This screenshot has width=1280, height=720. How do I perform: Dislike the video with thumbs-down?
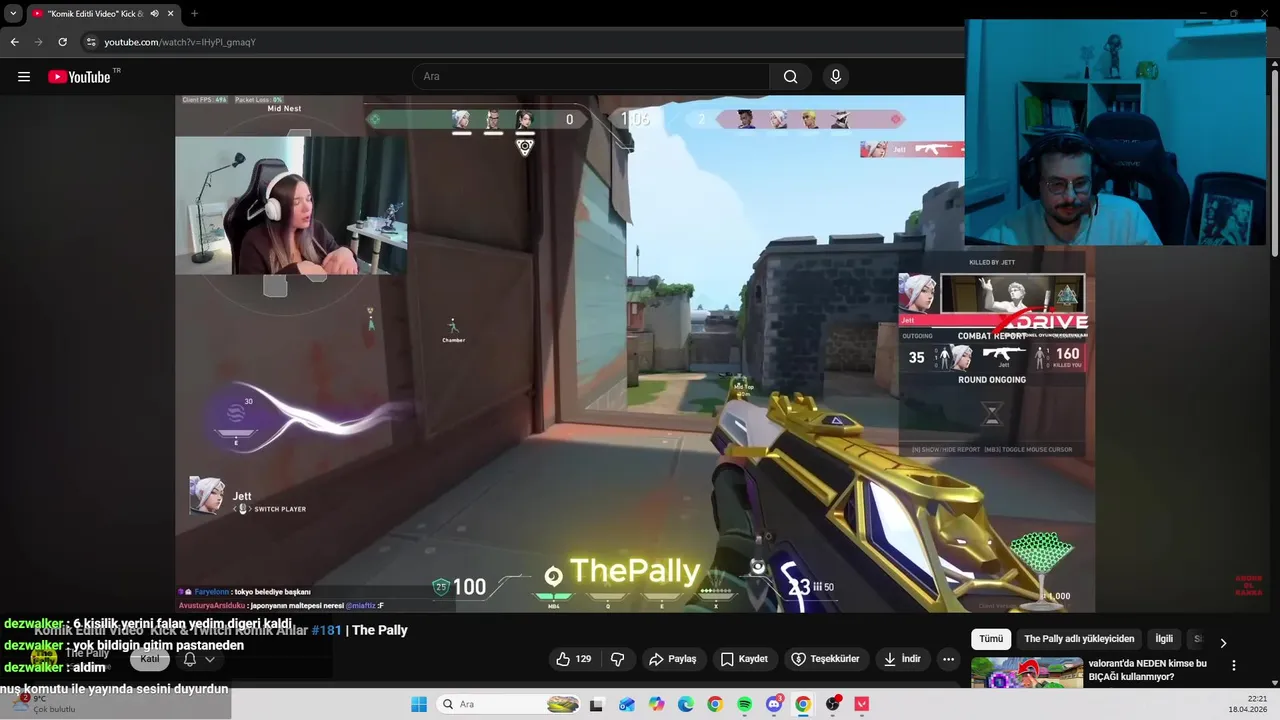point(618,659)
